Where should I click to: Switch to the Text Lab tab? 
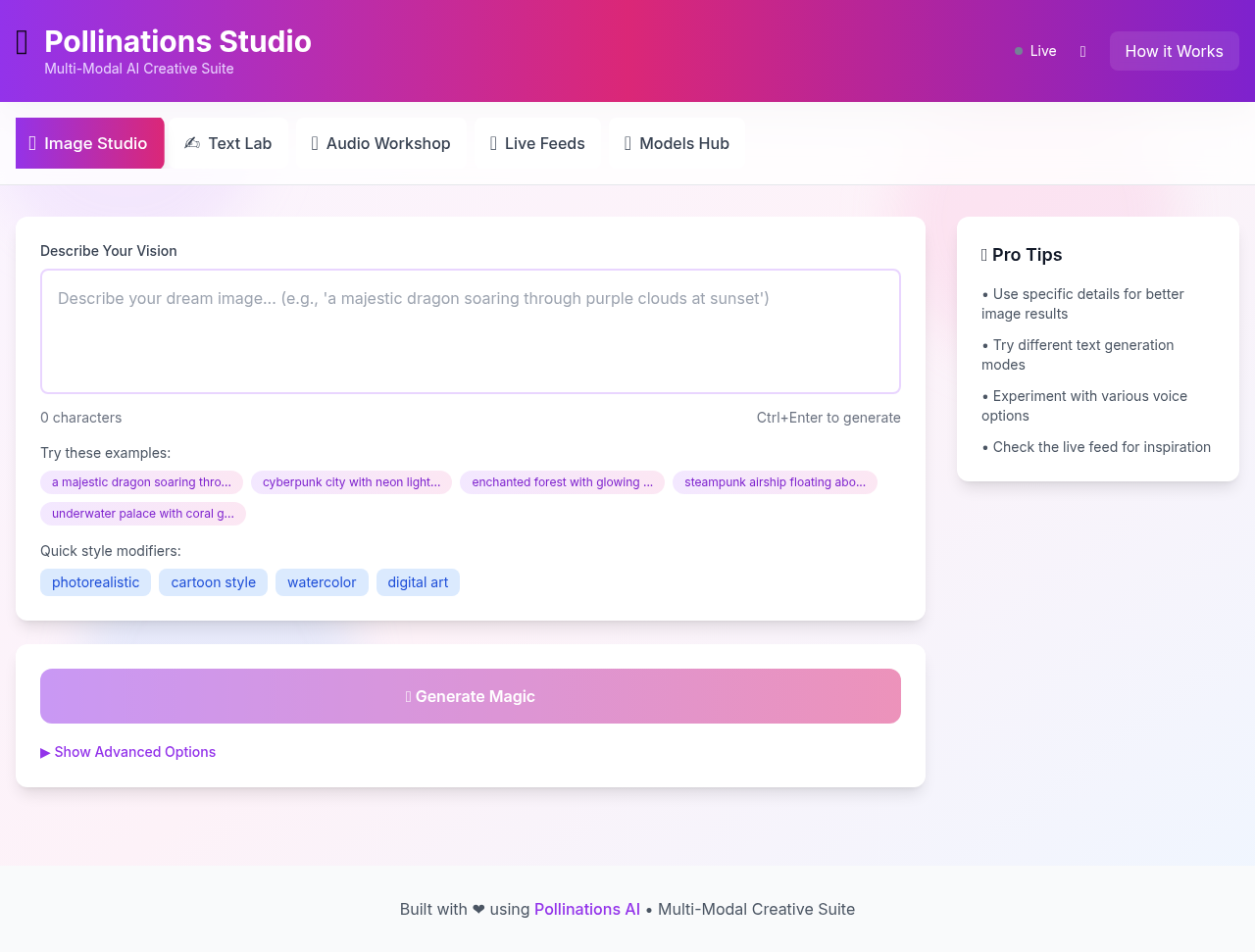point(228,143)
